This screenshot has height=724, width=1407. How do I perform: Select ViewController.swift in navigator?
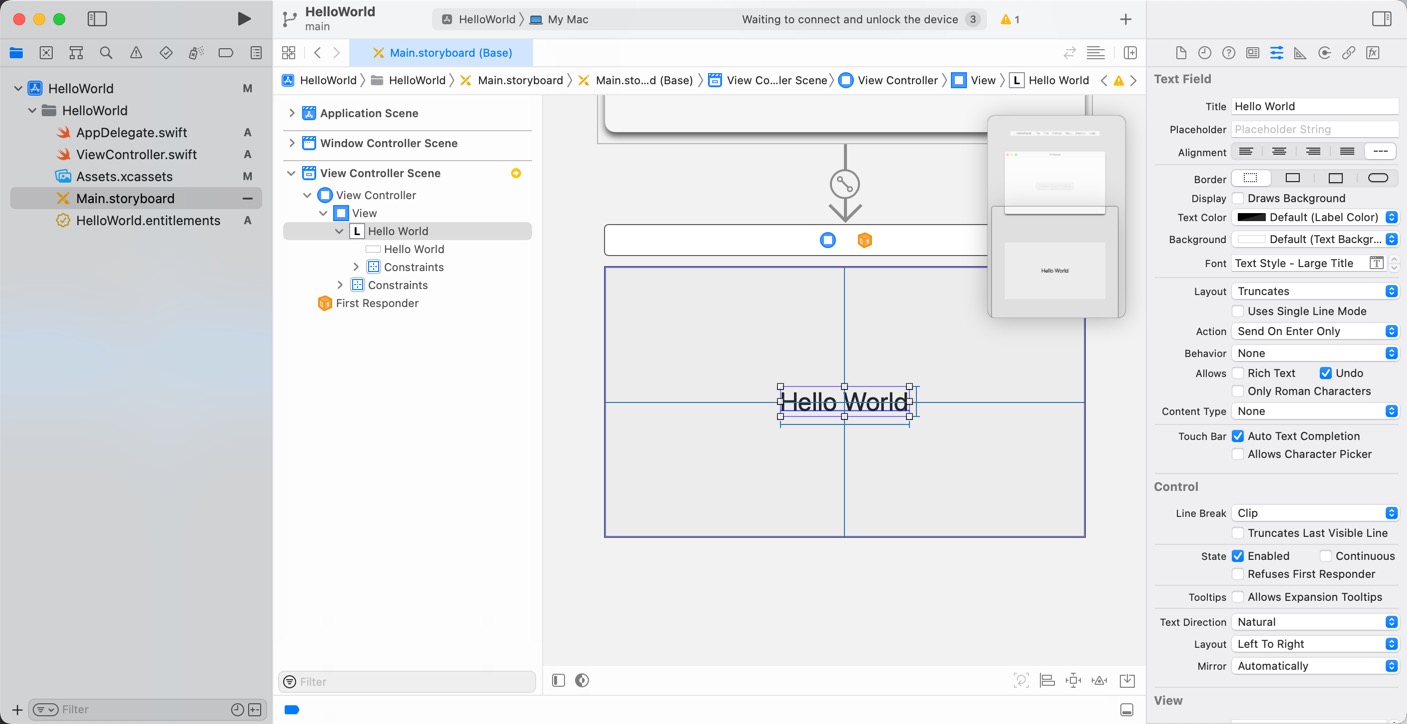tap(136, 154)
